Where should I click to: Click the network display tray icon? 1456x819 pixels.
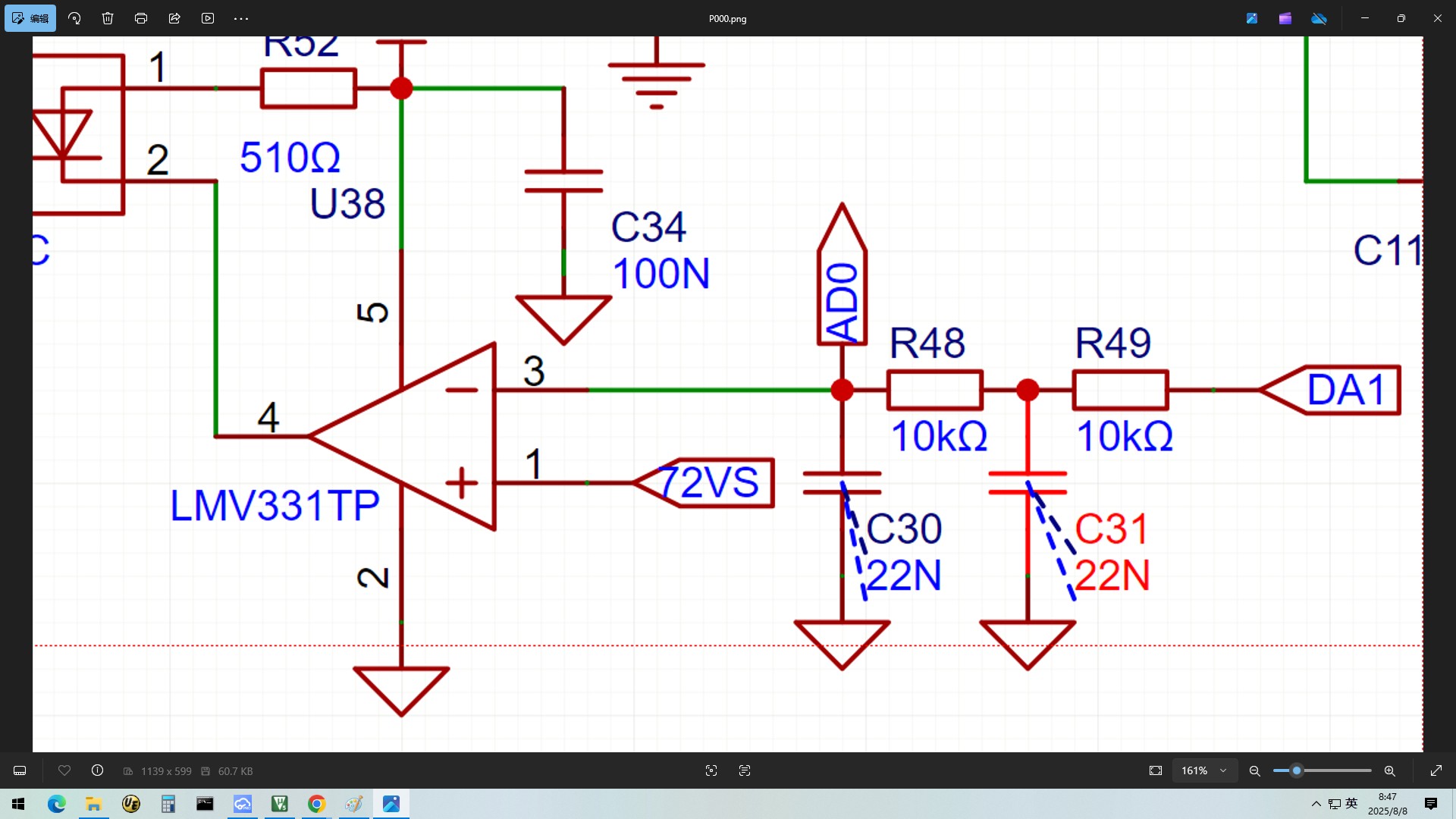point(1335,804)
